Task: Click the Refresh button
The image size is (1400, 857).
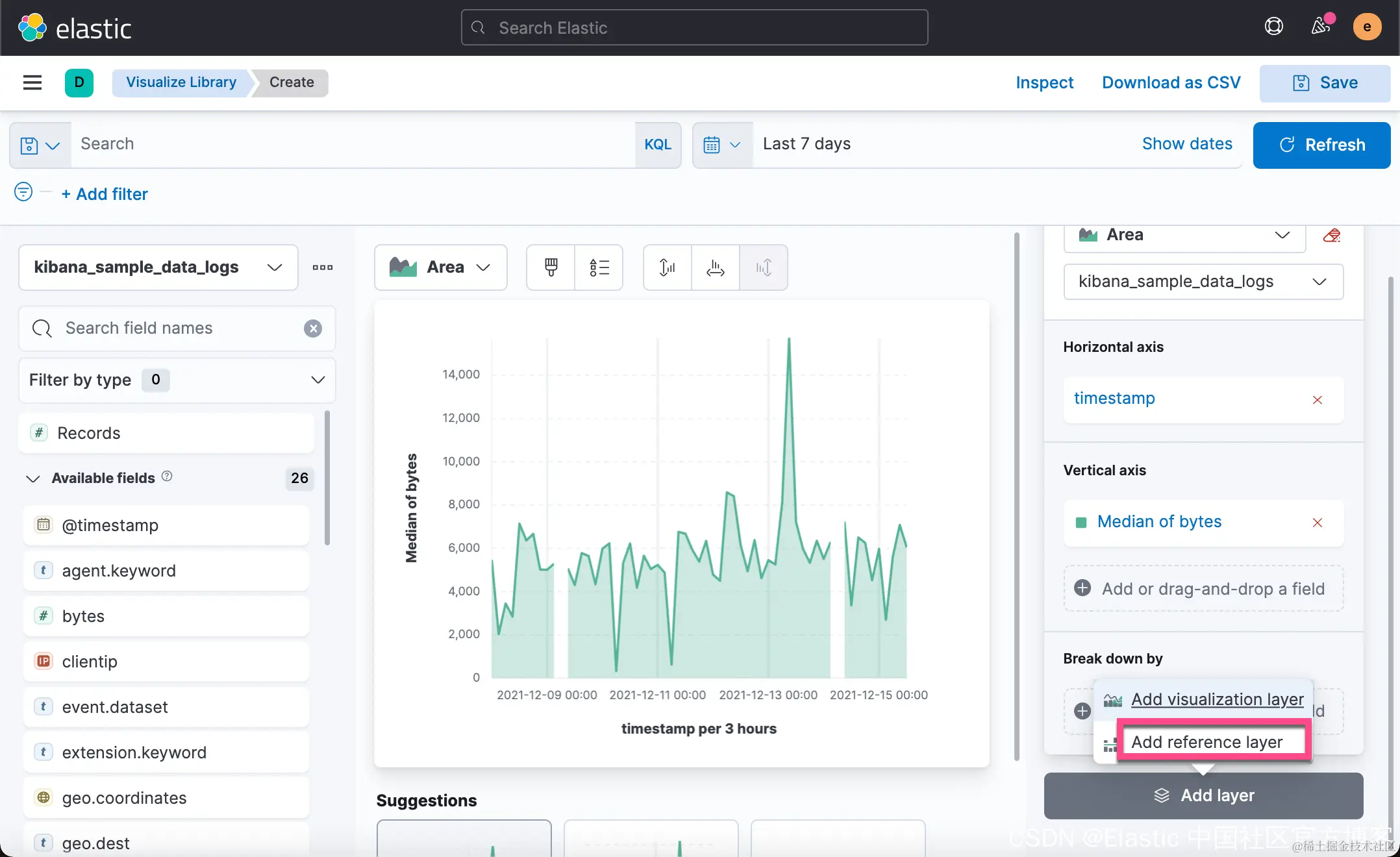Action: [1321, 145]
